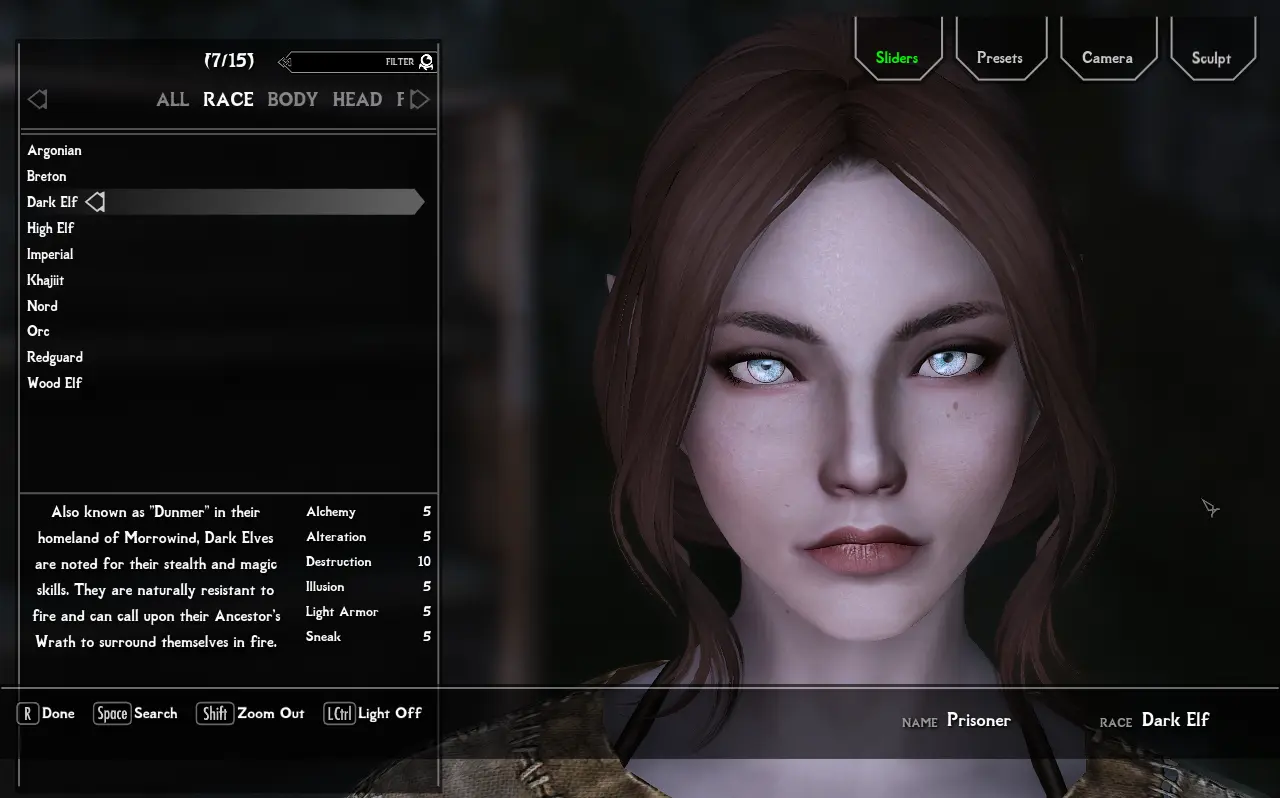Click the Alteration skill bonus row
This screenshot has width=1280, height=798.
pyautogui.click(x=368, y=537)
